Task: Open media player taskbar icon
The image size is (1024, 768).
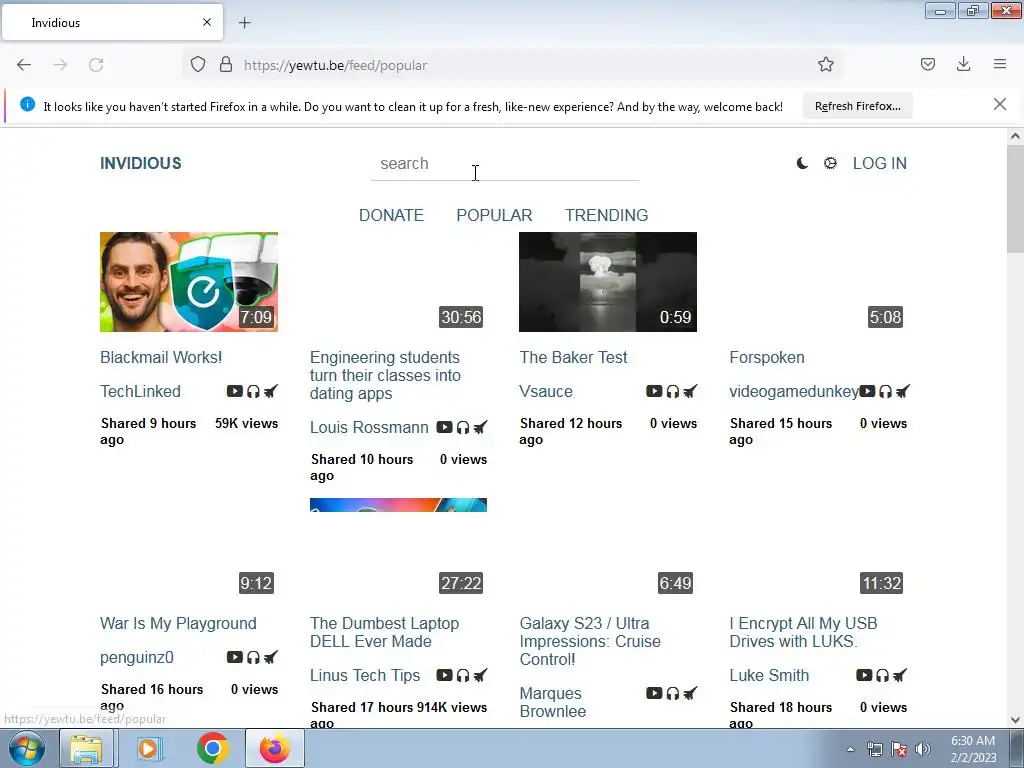Action: [150, 748]
